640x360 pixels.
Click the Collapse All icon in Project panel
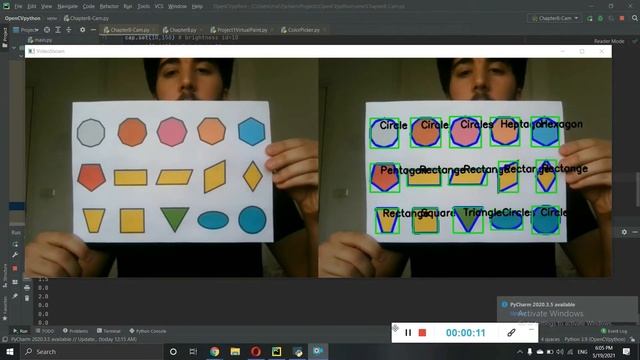(69, 30)
